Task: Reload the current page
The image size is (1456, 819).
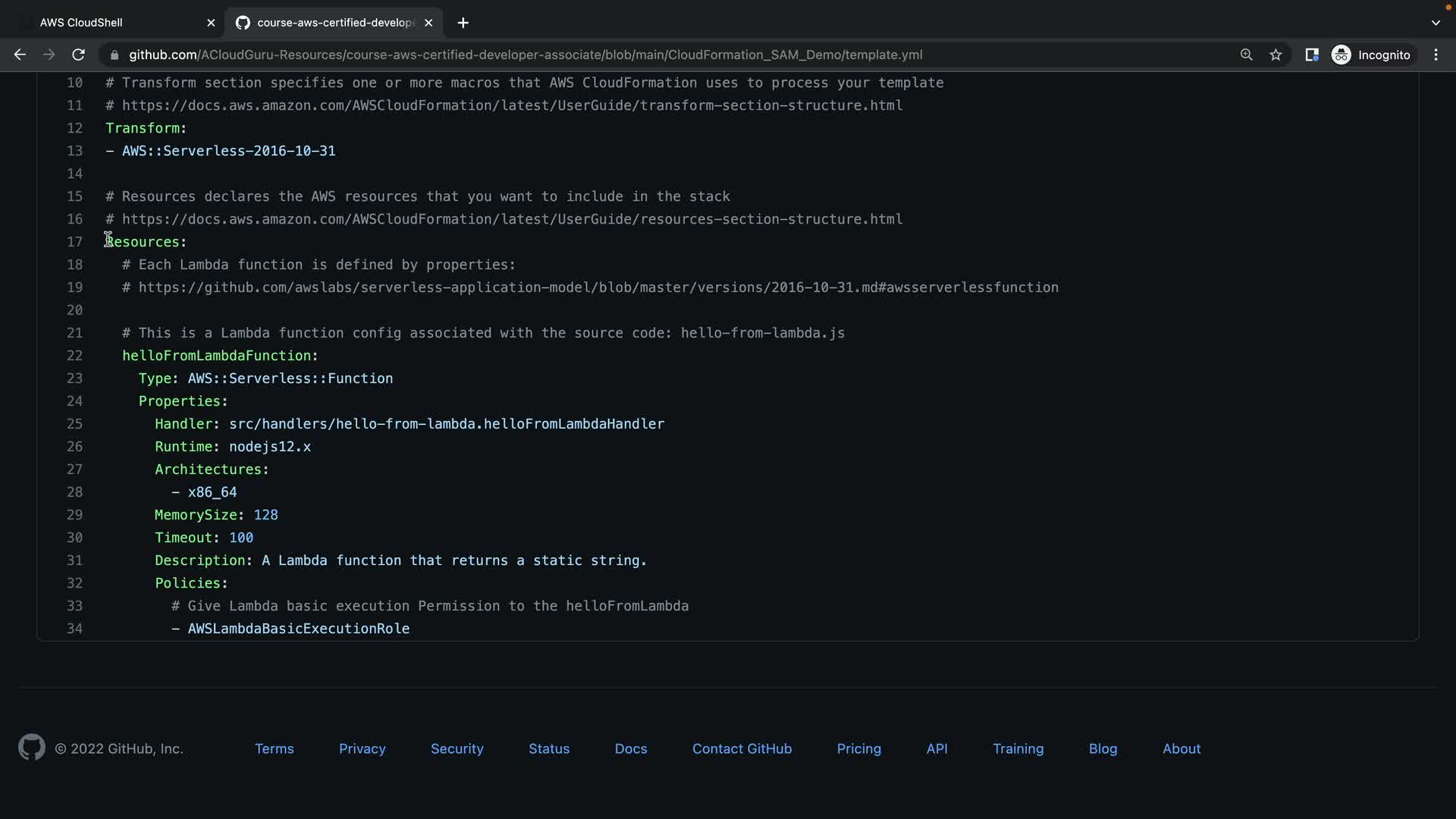Action: (78, 55)
